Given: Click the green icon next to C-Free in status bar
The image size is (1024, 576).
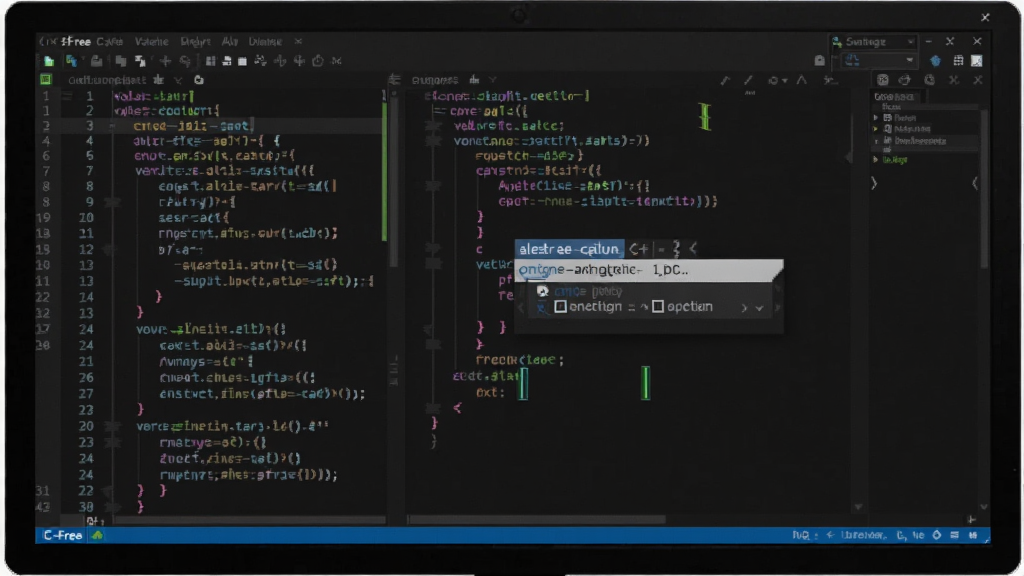Looking at the screenshot, I should (97, 536).
